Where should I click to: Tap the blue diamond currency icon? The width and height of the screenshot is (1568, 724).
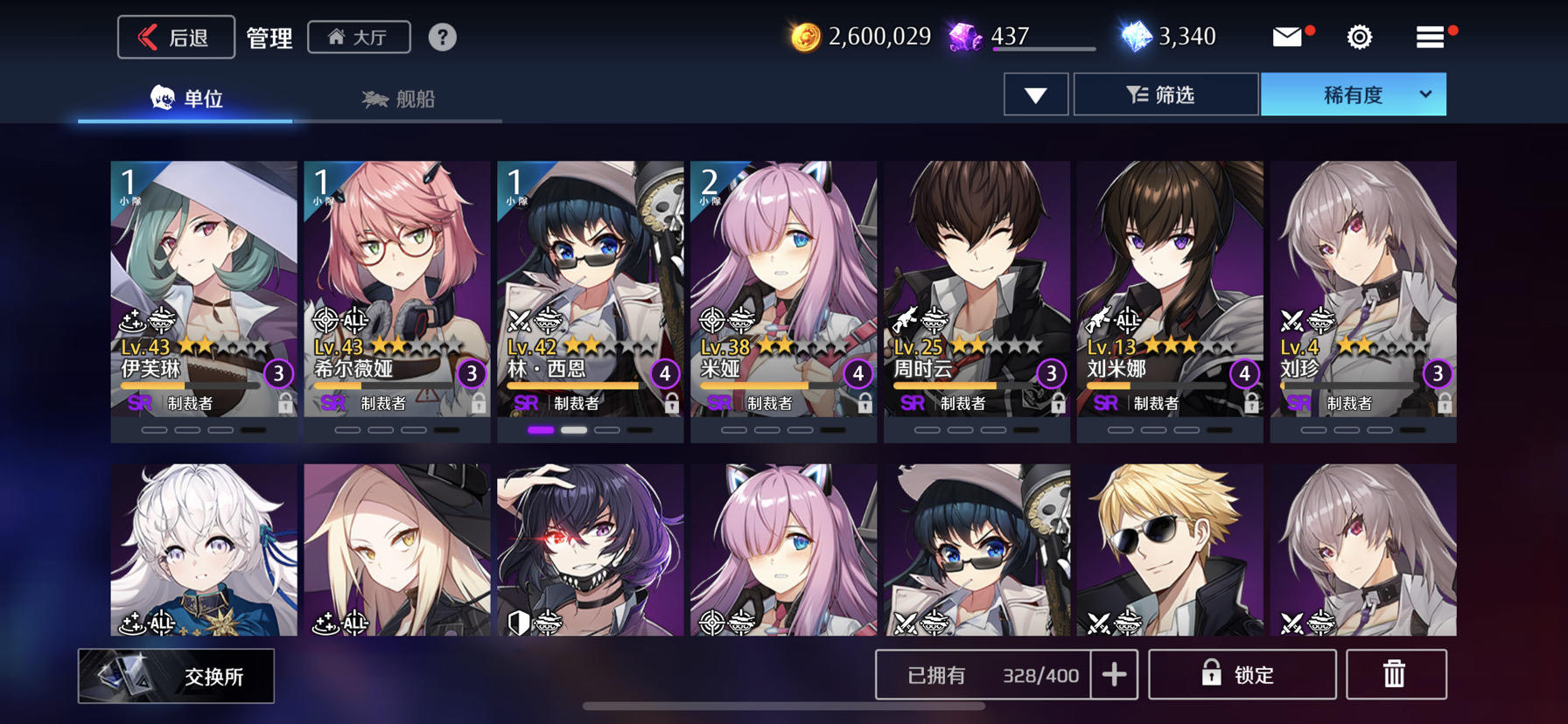pos(1136,37)
